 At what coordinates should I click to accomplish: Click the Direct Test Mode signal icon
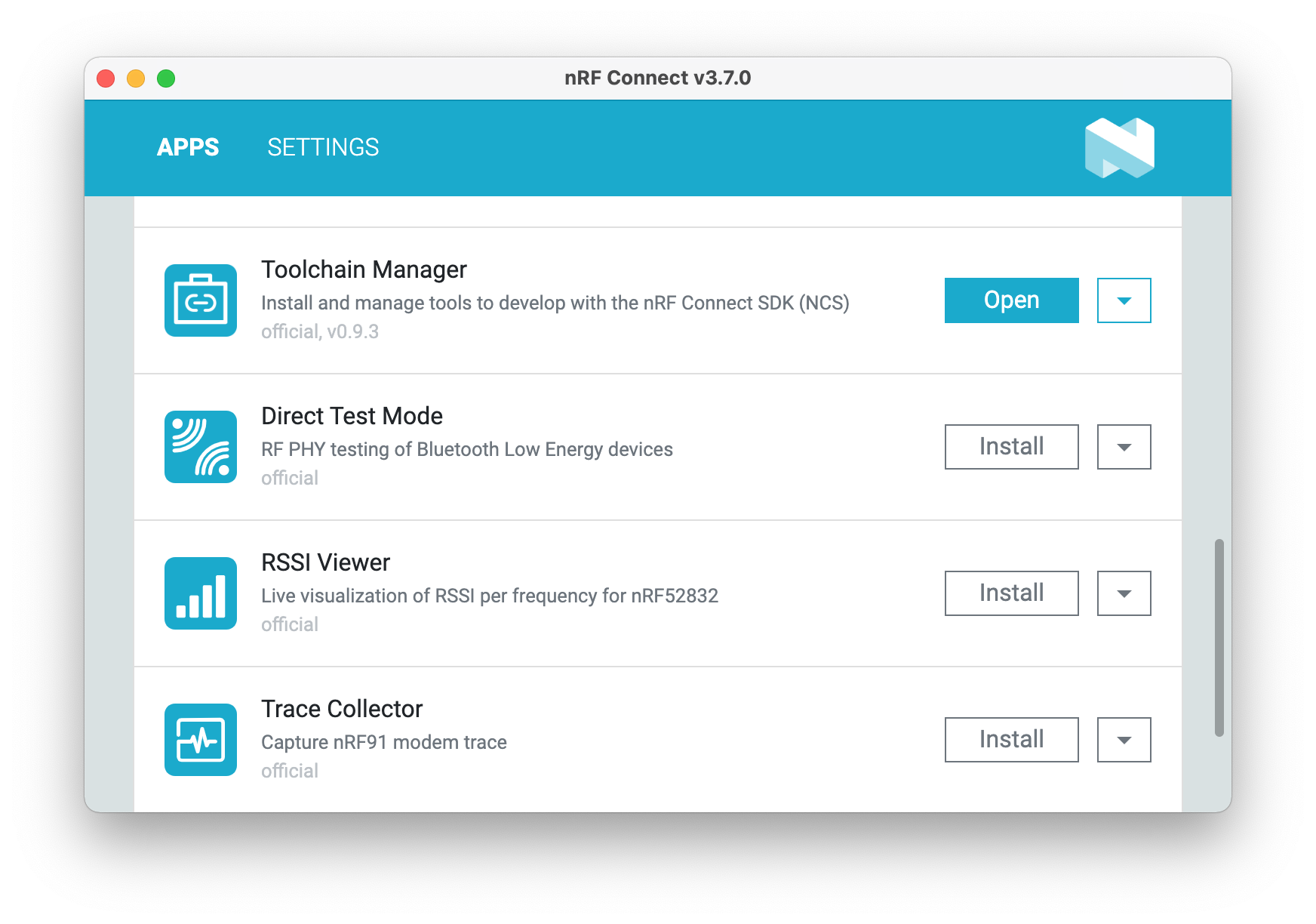pyautogui.click(x=201, y=447)
